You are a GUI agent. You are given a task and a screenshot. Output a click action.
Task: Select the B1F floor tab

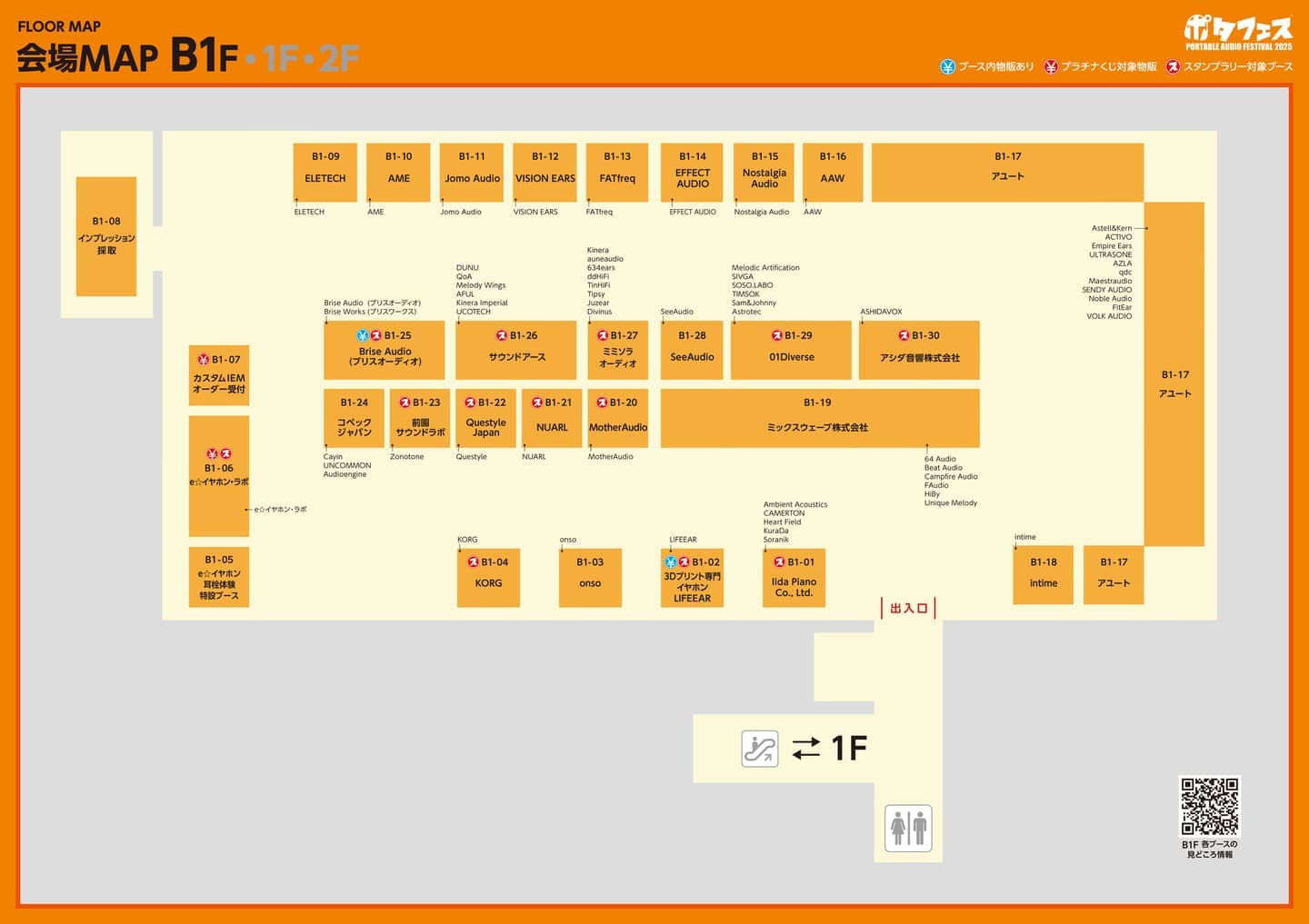[x=204, y=55]
